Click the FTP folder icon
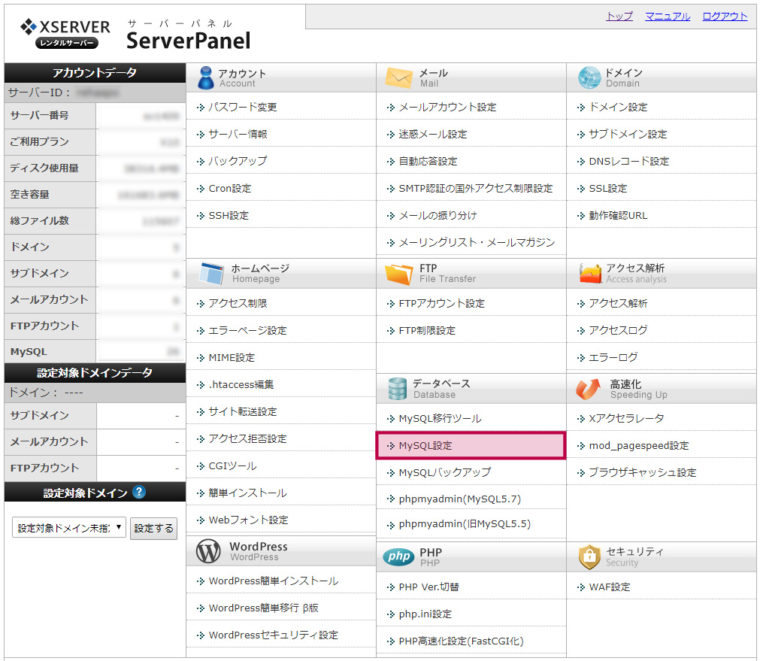This screenshot has height=661, width=760. tap(398, 274)
